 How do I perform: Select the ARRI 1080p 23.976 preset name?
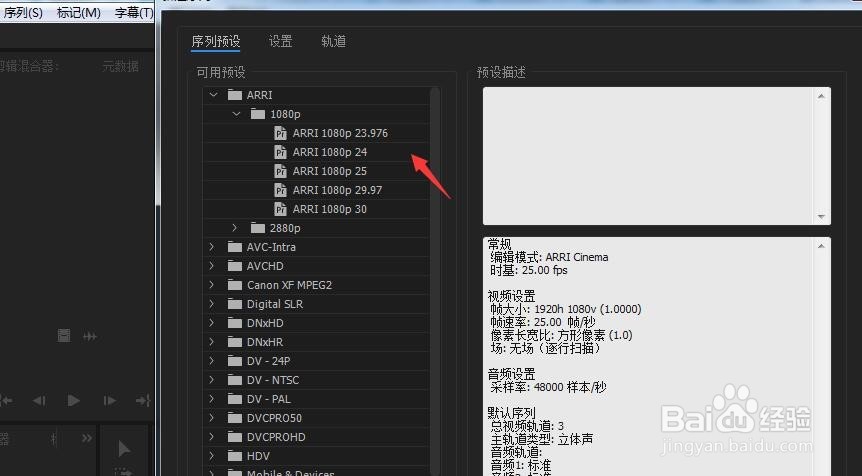(x=340, y=133)
